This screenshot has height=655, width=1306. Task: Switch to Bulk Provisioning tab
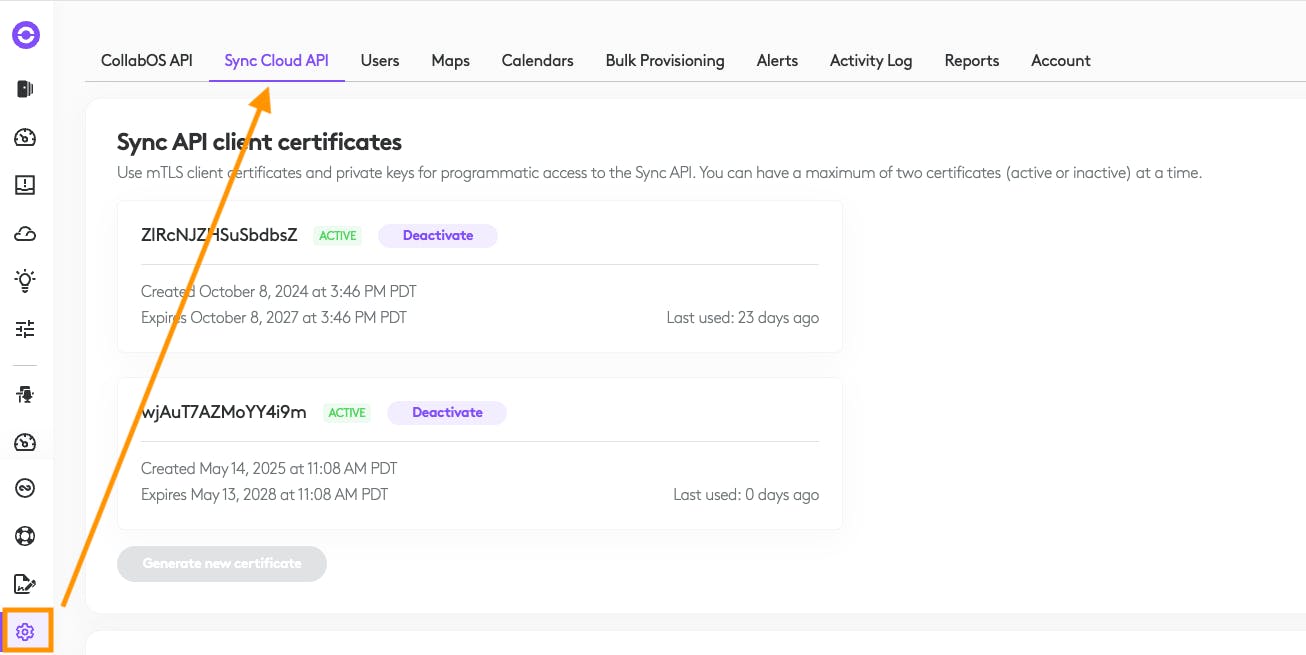665,60
